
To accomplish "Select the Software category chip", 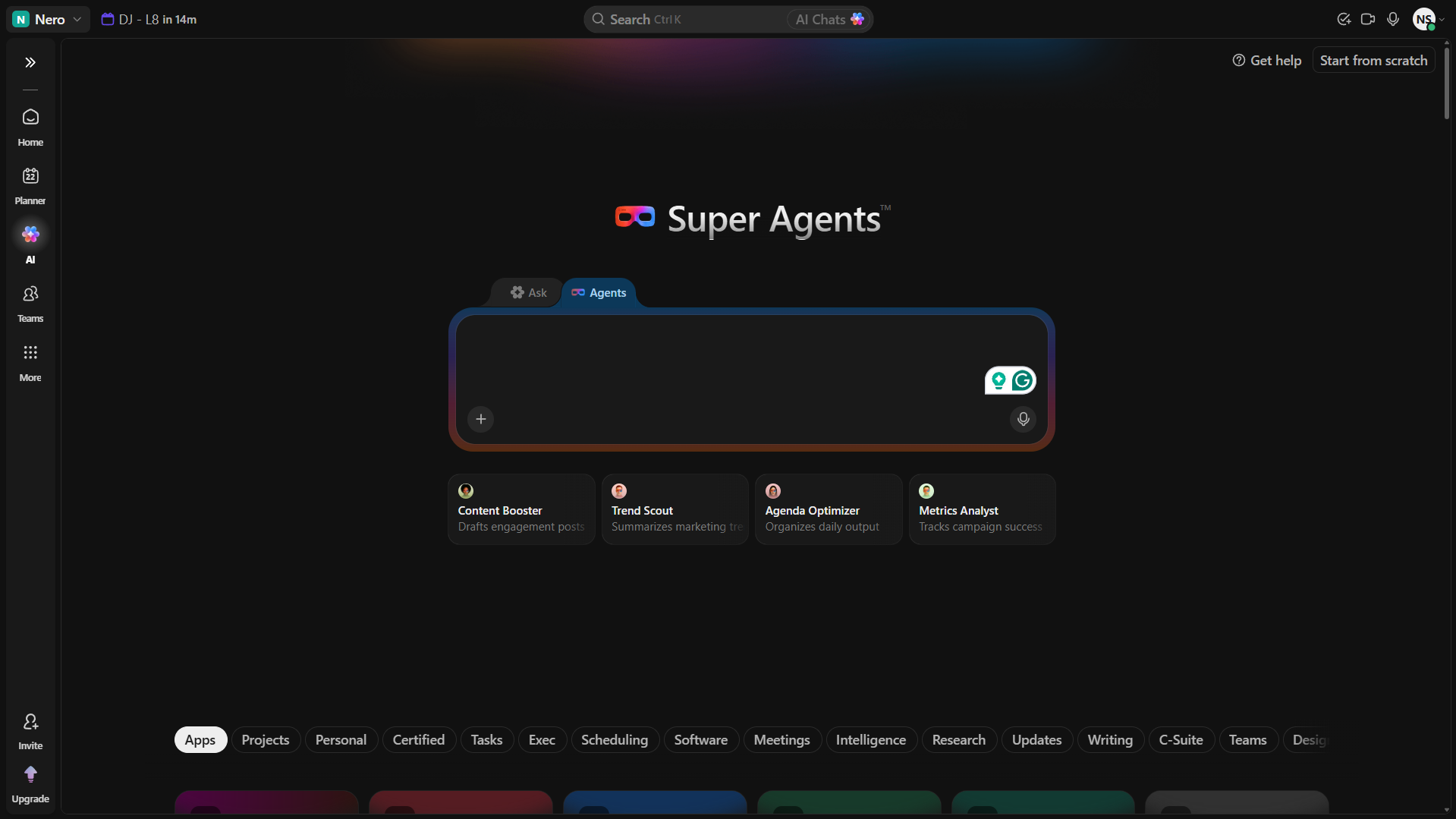I will pos(701,740).
